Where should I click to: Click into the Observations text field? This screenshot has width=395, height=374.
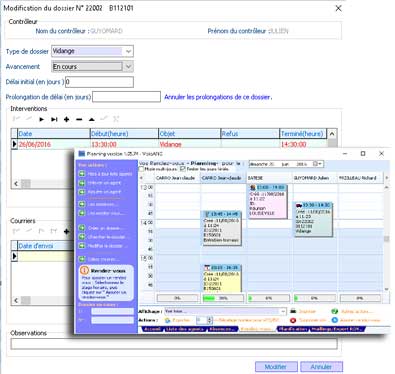point(174,344)
